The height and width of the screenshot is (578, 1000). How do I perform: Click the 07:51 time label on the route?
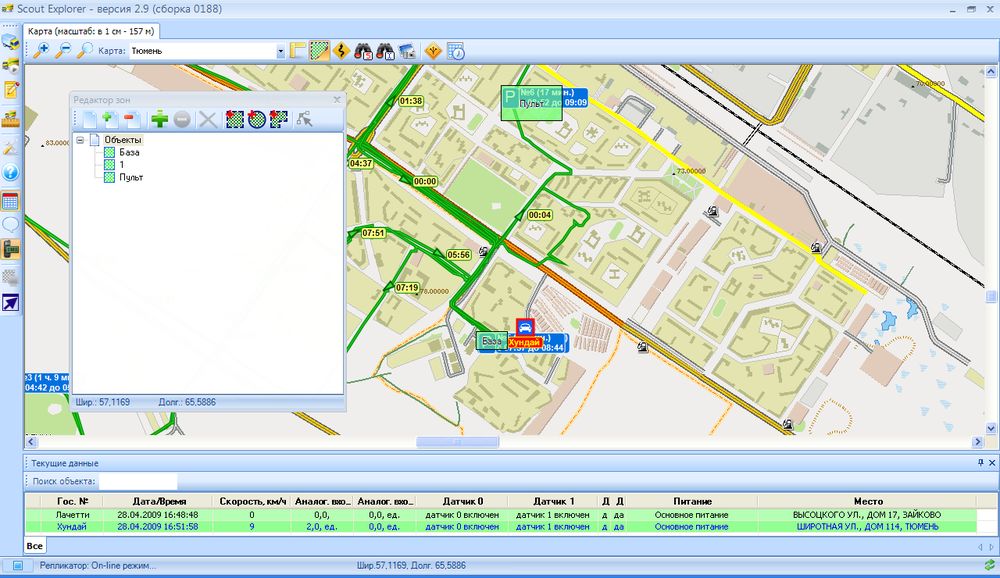point(373,233)
